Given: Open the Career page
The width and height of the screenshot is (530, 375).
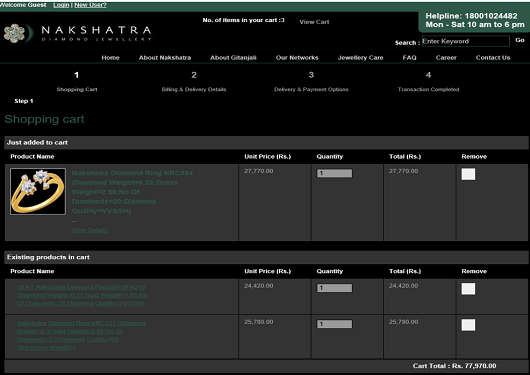Looking at the screenshot, I should tap(446, 57).
